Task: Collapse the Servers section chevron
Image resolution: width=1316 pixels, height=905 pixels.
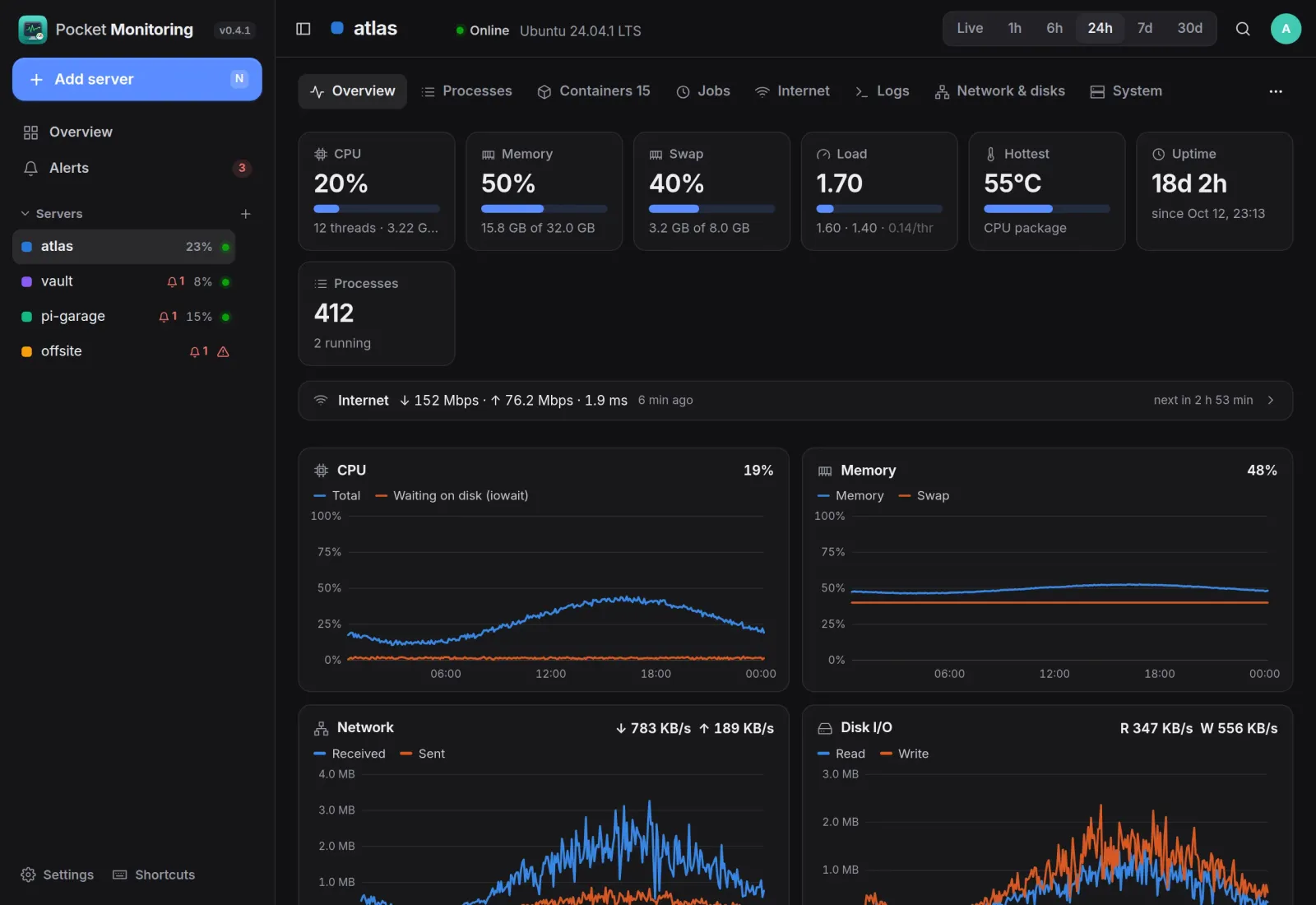Action: click(x=25, y=214)
